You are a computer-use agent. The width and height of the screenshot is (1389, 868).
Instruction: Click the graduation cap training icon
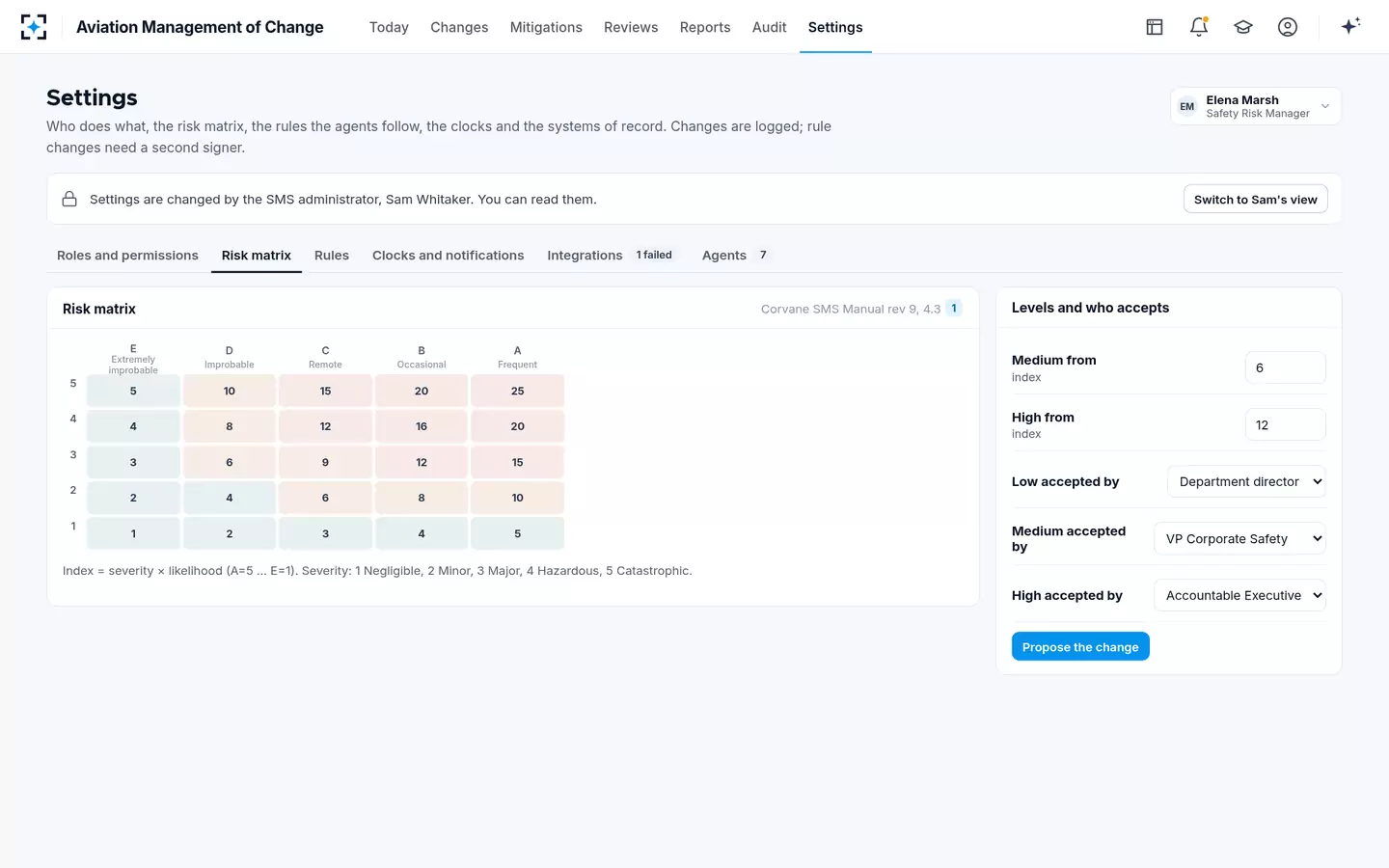(1243, 27)
